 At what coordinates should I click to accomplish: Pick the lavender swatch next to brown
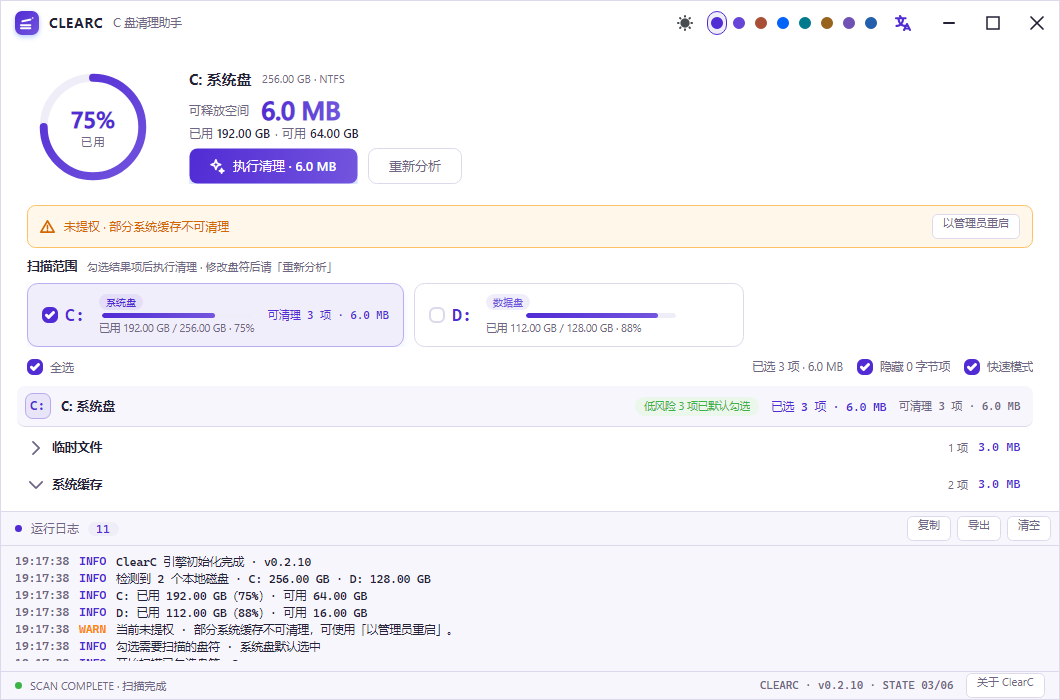(849, 23)
